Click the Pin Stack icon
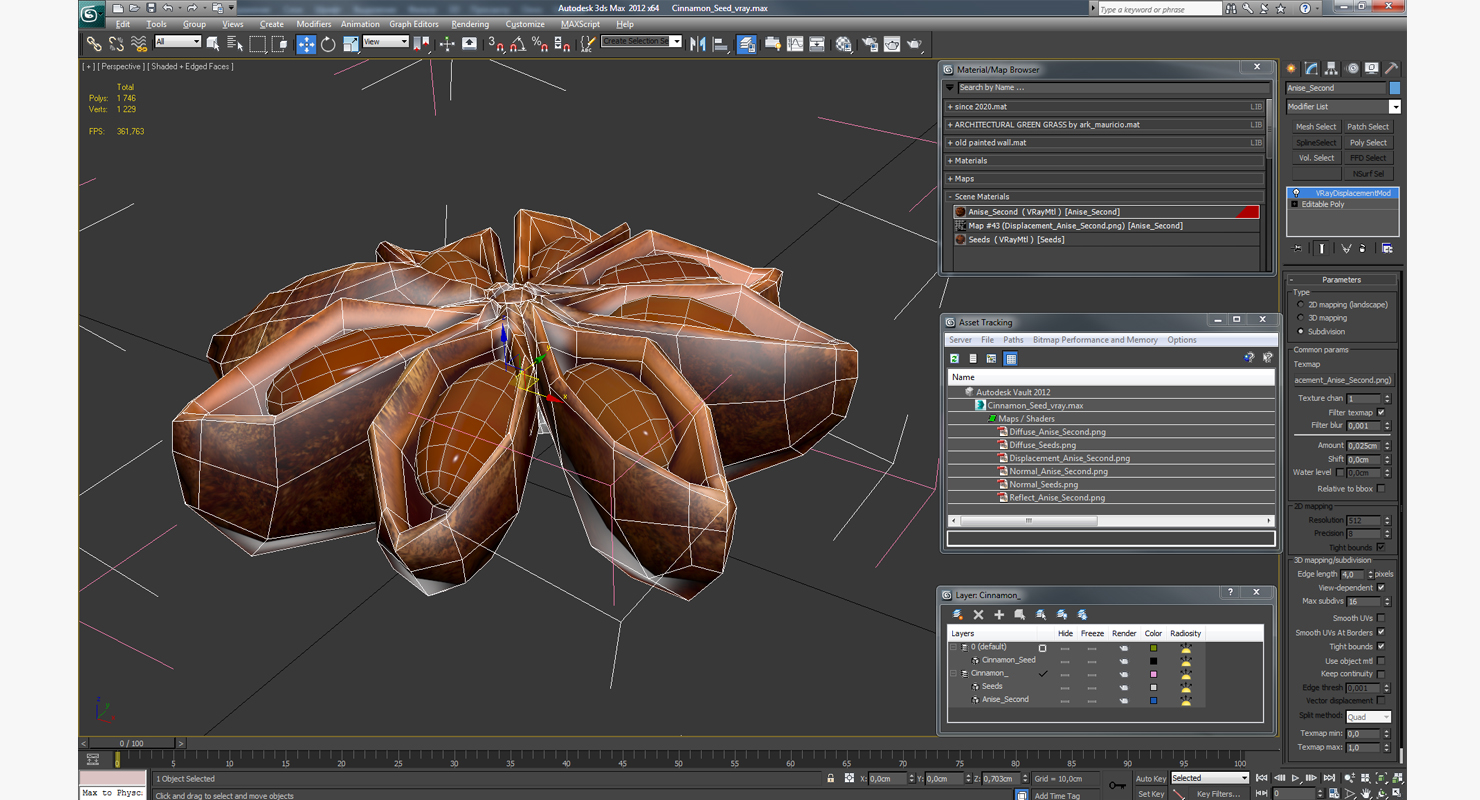 [1298, 248]
